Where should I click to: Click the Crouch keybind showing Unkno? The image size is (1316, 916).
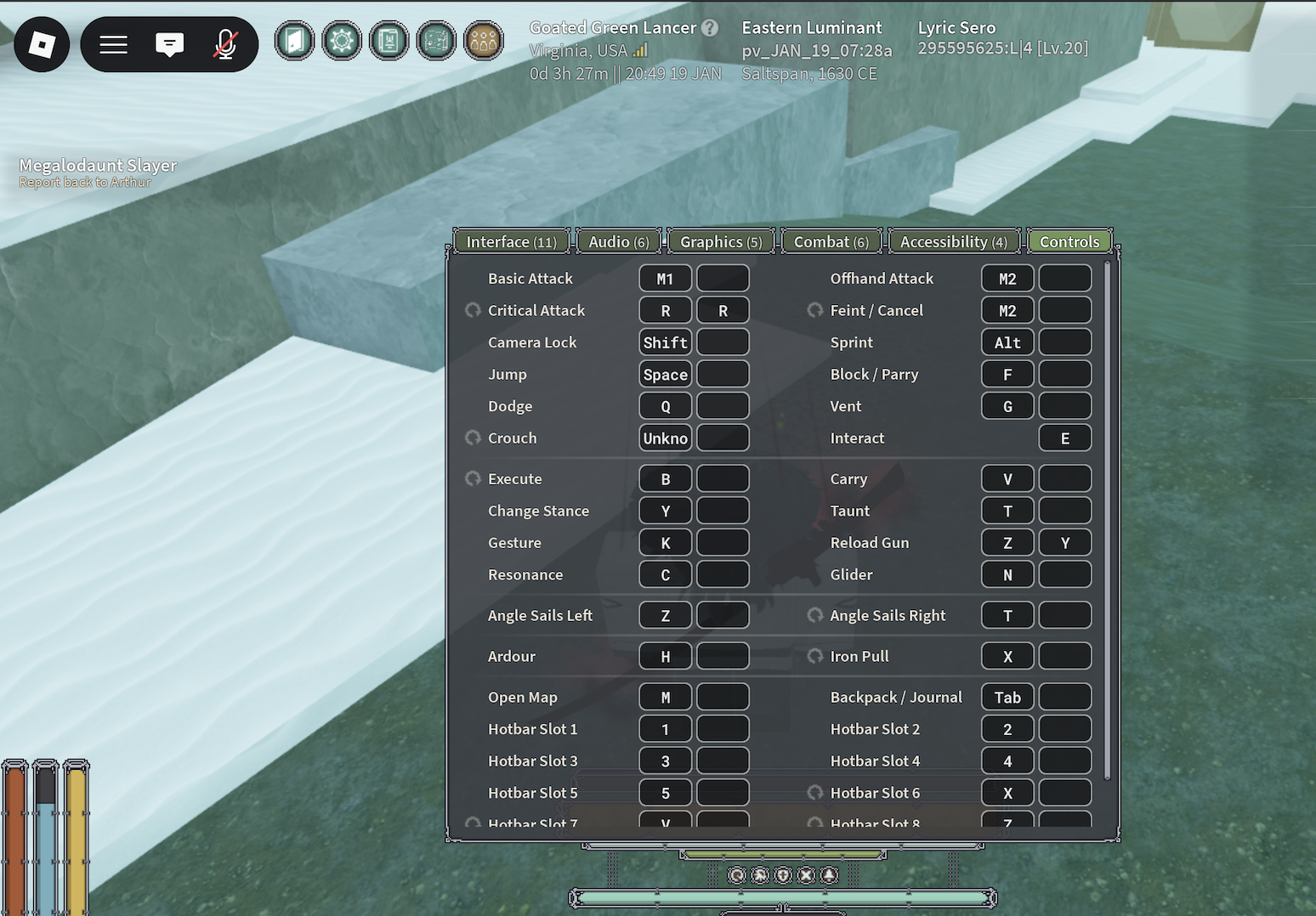[x=665, y=438]
